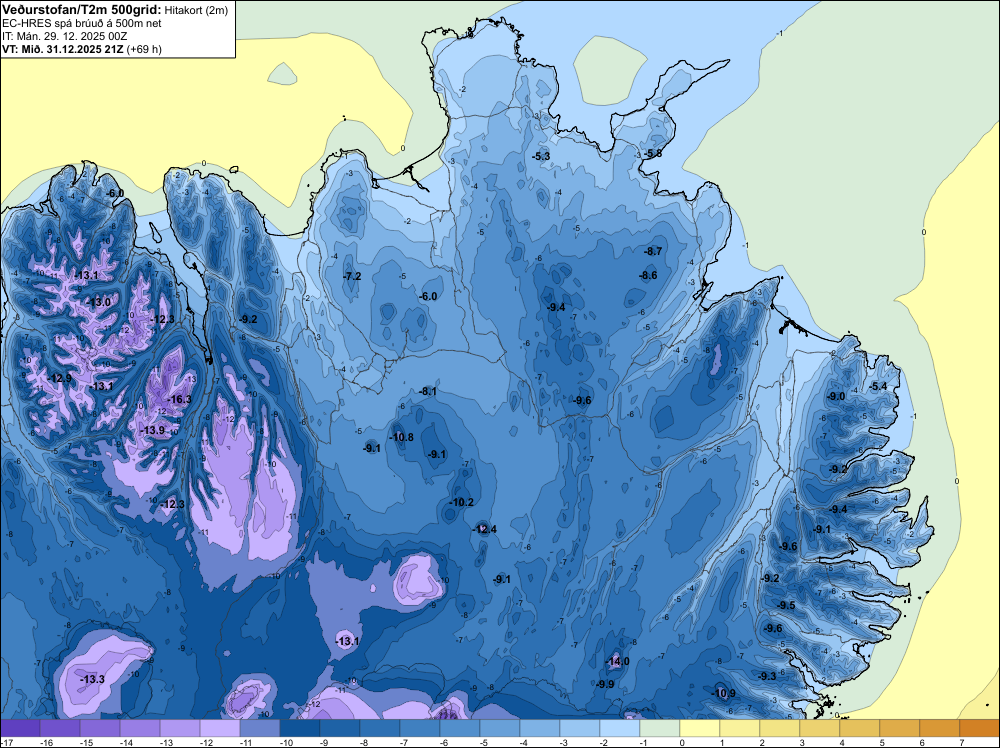
Task: Click the map title 'Veðurstofan/T2m 500grid'
Action: [81, 10]
